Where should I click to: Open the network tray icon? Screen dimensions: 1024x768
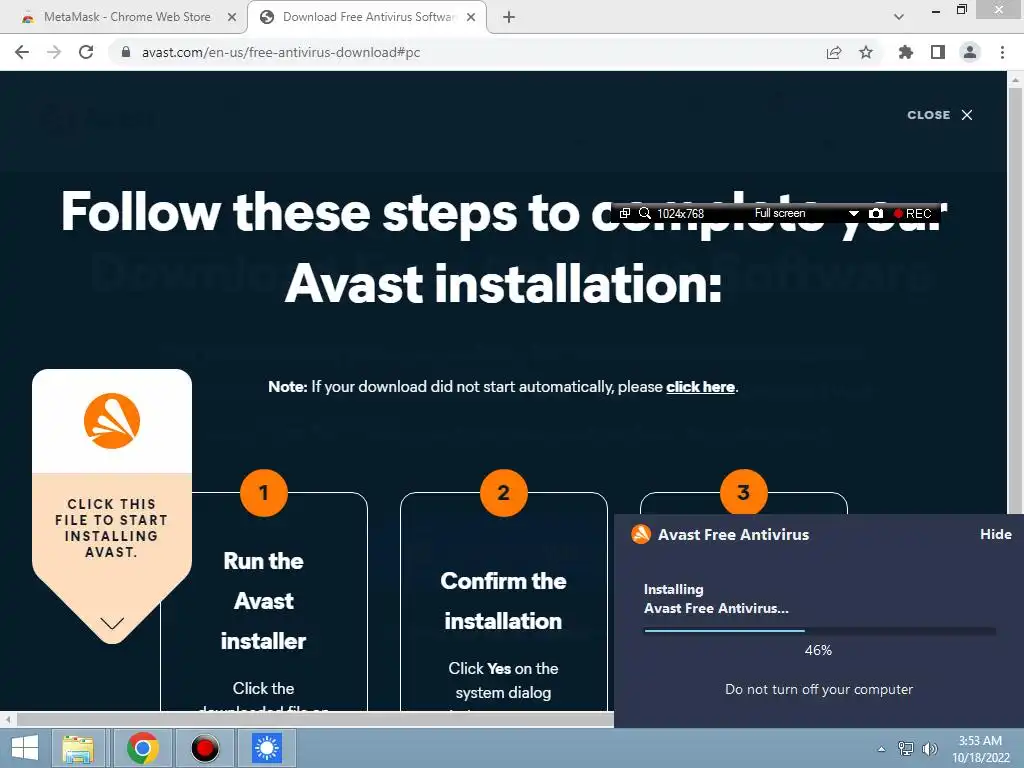pyautogui.click(x=905, y=749)
